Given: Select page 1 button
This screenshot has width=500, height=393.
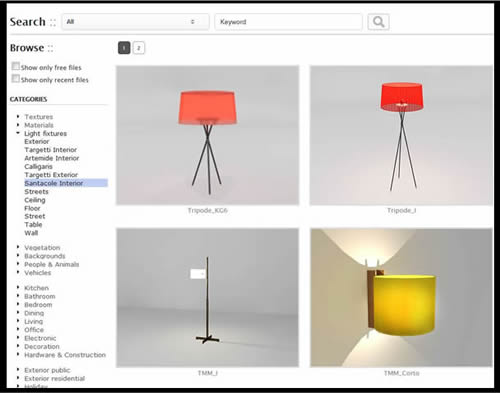Looking at the screenshot, I should click(x=124, y=48).
